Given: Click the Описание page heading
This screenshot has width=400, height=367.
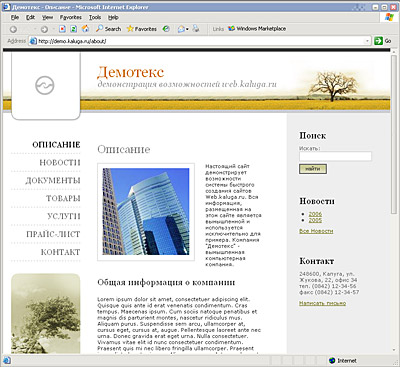Looking at the screenshot, I should tap(124, 149).
